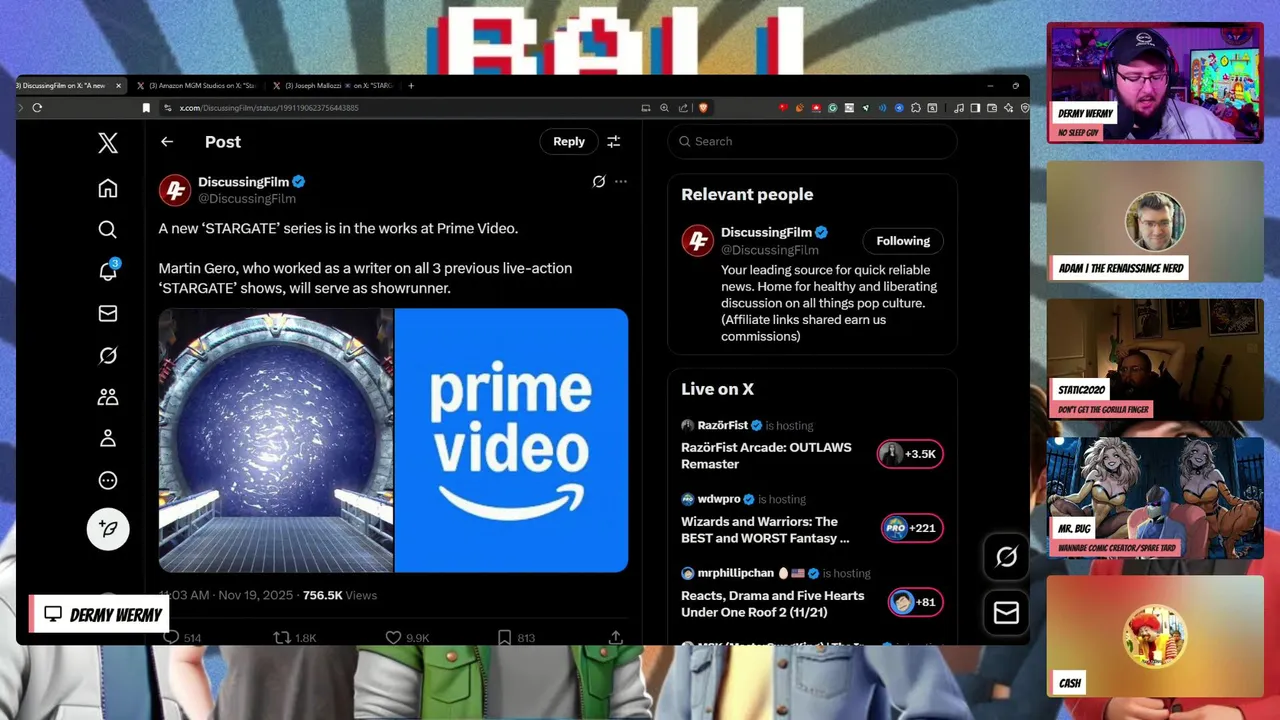
Task: Switch to Amazon MGM Studios tab
Action: tap(197, 86)
